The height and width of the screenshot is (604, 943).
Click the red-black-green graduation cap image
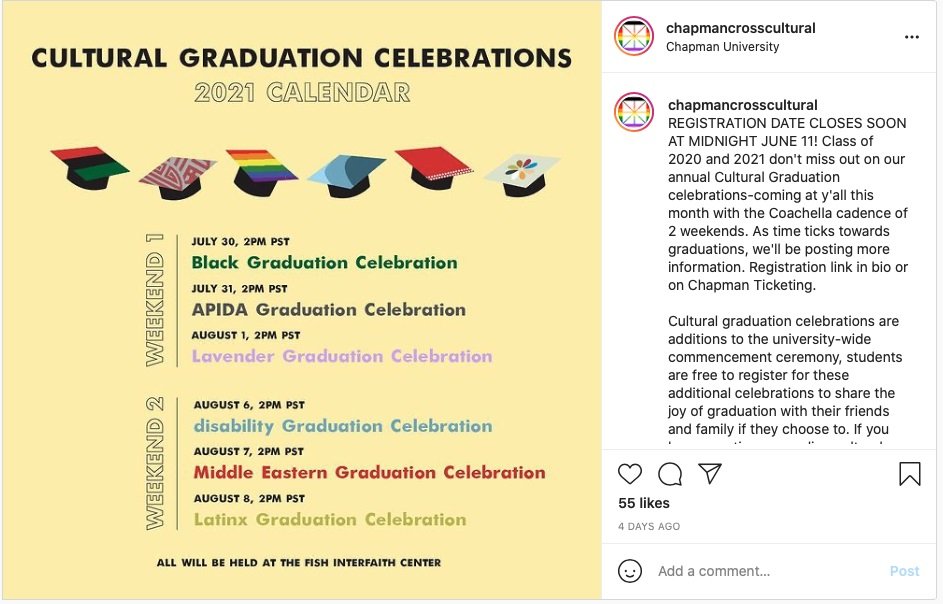tap(89, 169)
